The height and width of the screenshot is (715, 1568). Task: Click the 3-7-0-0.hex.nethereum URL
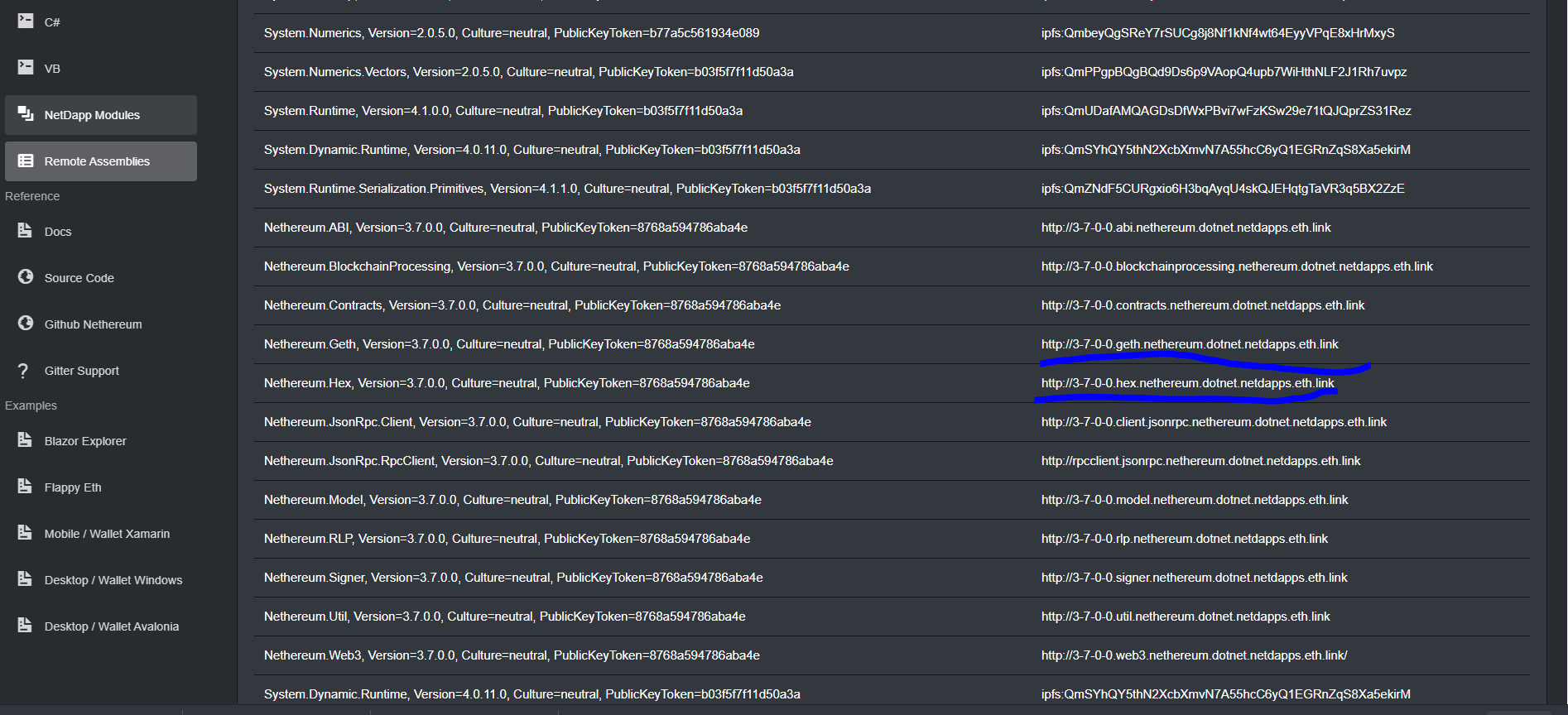point(1188,383)
